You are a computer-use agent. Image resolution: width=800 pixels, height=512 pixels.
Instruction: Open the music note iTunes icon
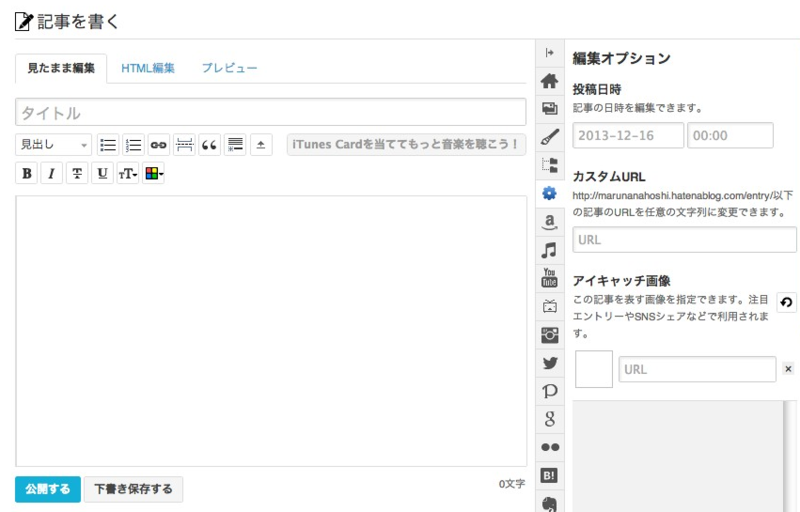(x=549, y=250)
